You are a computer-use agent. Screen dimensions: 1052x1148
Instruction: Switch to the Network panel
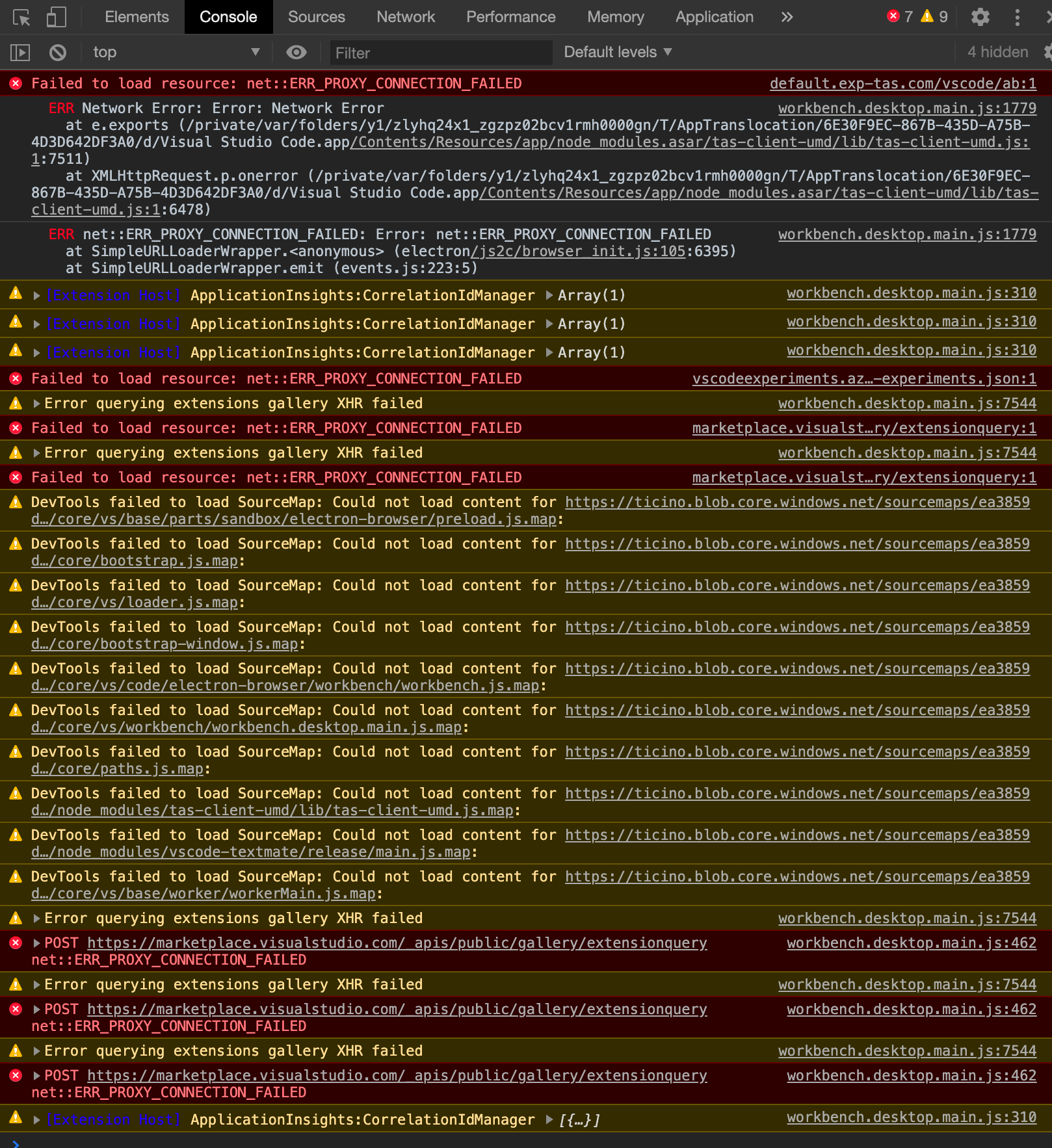405,17
